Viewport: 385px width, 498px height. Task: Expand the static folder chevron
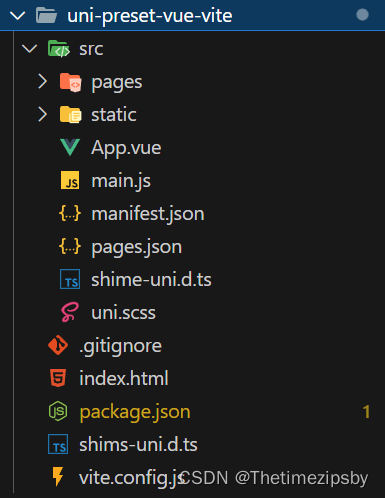point(42,114)
